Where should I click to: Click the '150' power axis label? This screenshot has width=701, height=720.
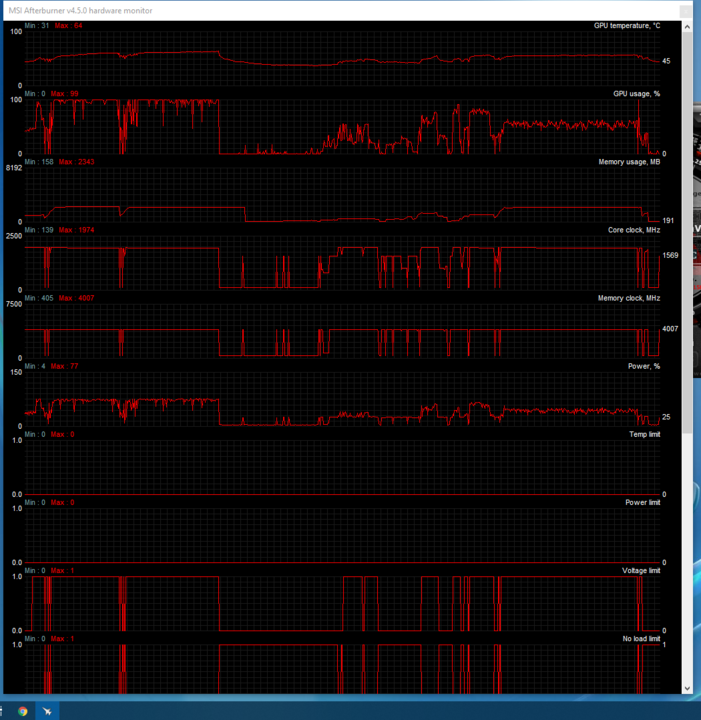pyautogui.click(x=16, y=372)
